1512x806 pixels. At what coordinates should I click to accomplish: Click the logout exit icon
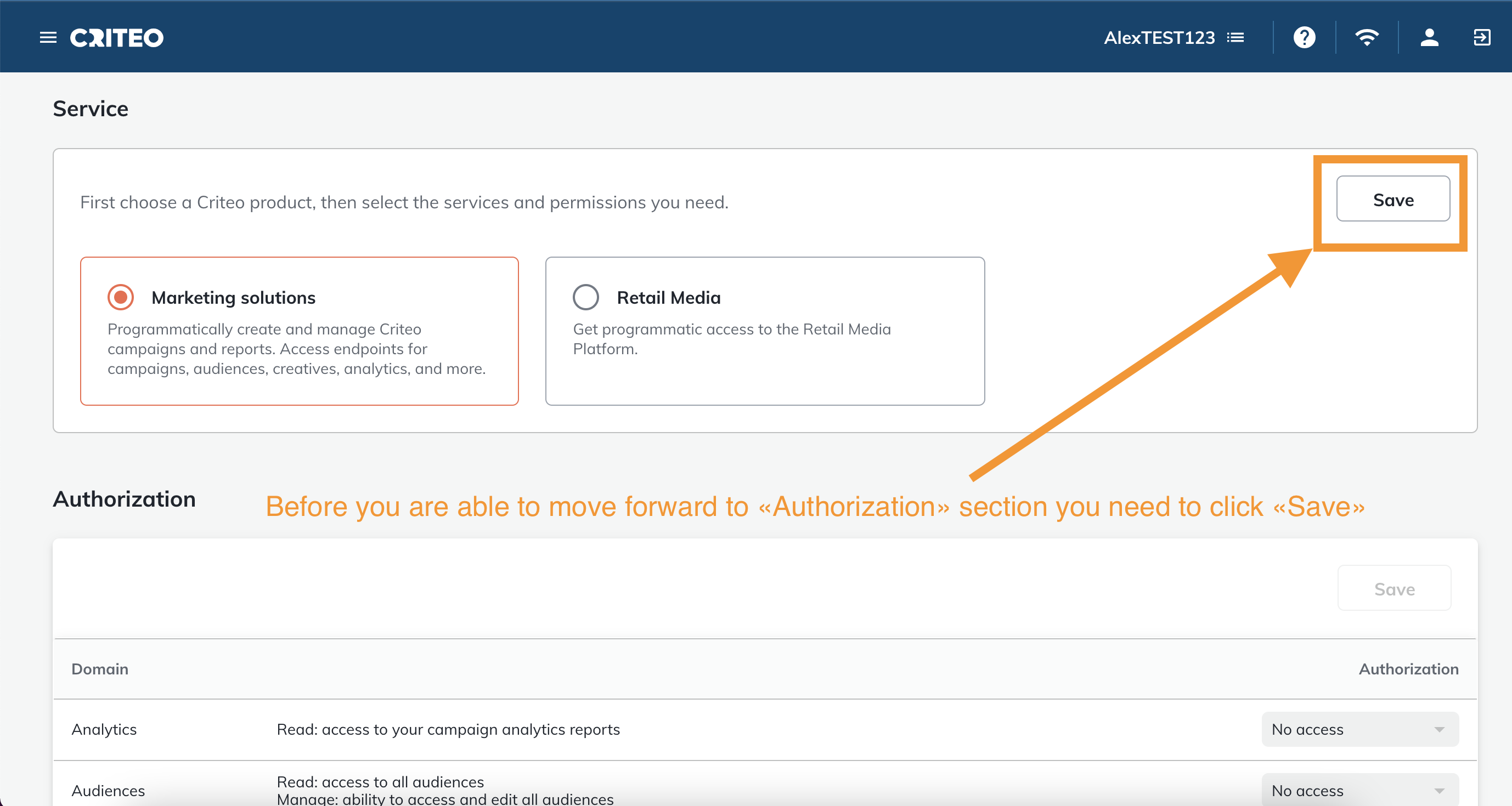coord(1482,37)
